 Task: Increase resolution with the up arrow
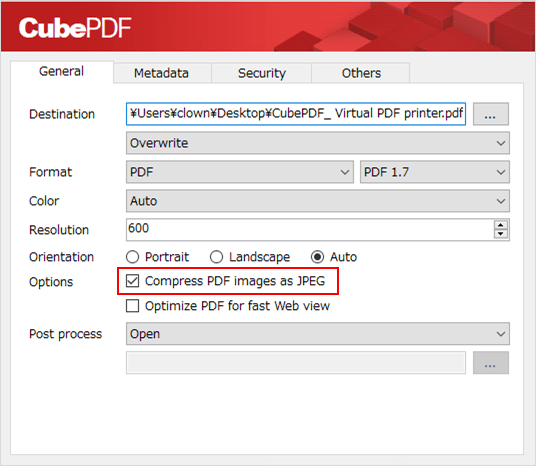tap(501, 225)
